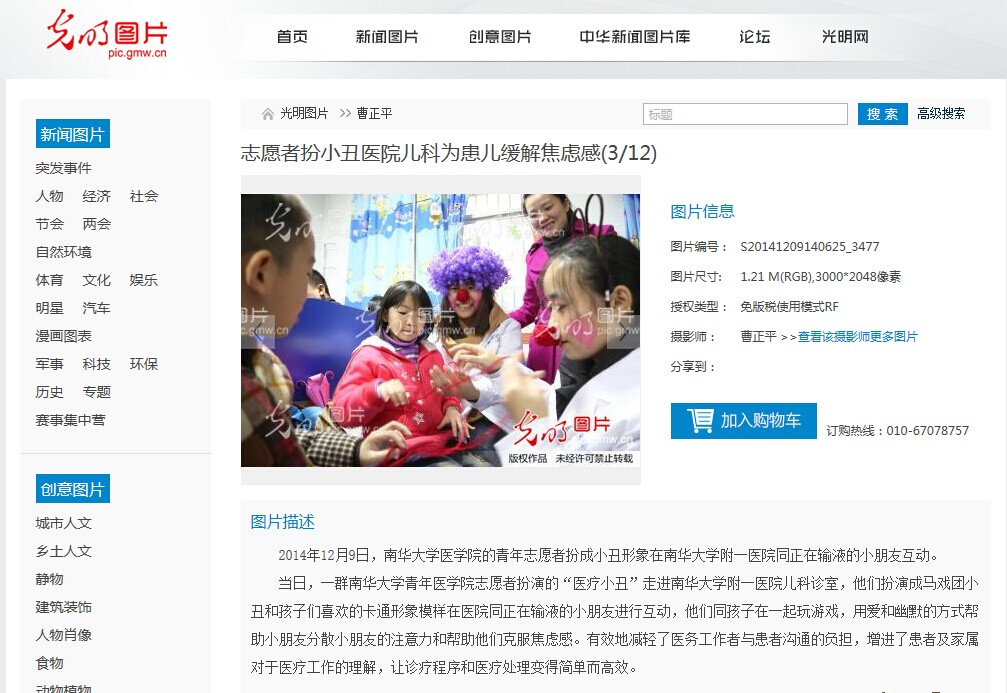Screen dimensions: 1007x693
Task: Select 中华新闻图片库 in the top menu
Action: coord(635,37)
